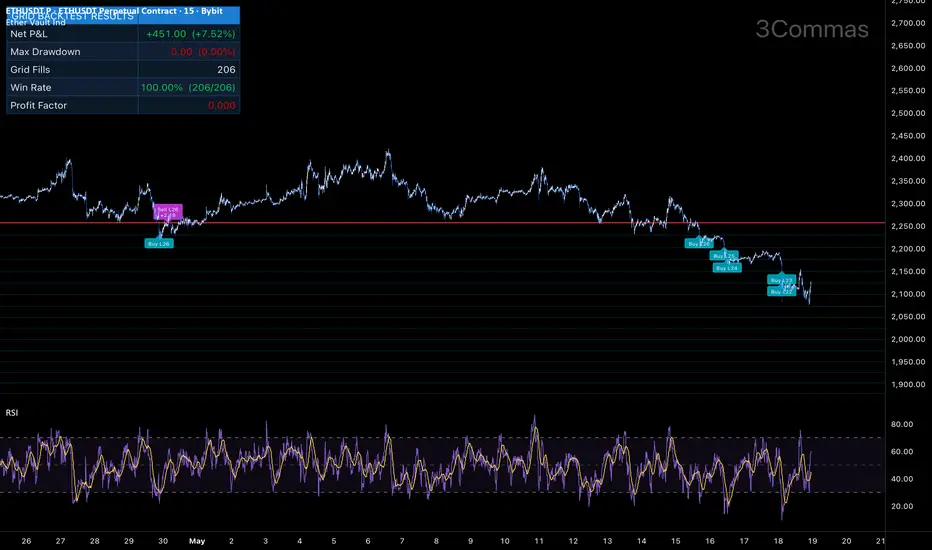Image resolution: width=932 pixels, height=550 pixels.
Task: Select the Buy L23 grid marker
Action: [782, 279]
